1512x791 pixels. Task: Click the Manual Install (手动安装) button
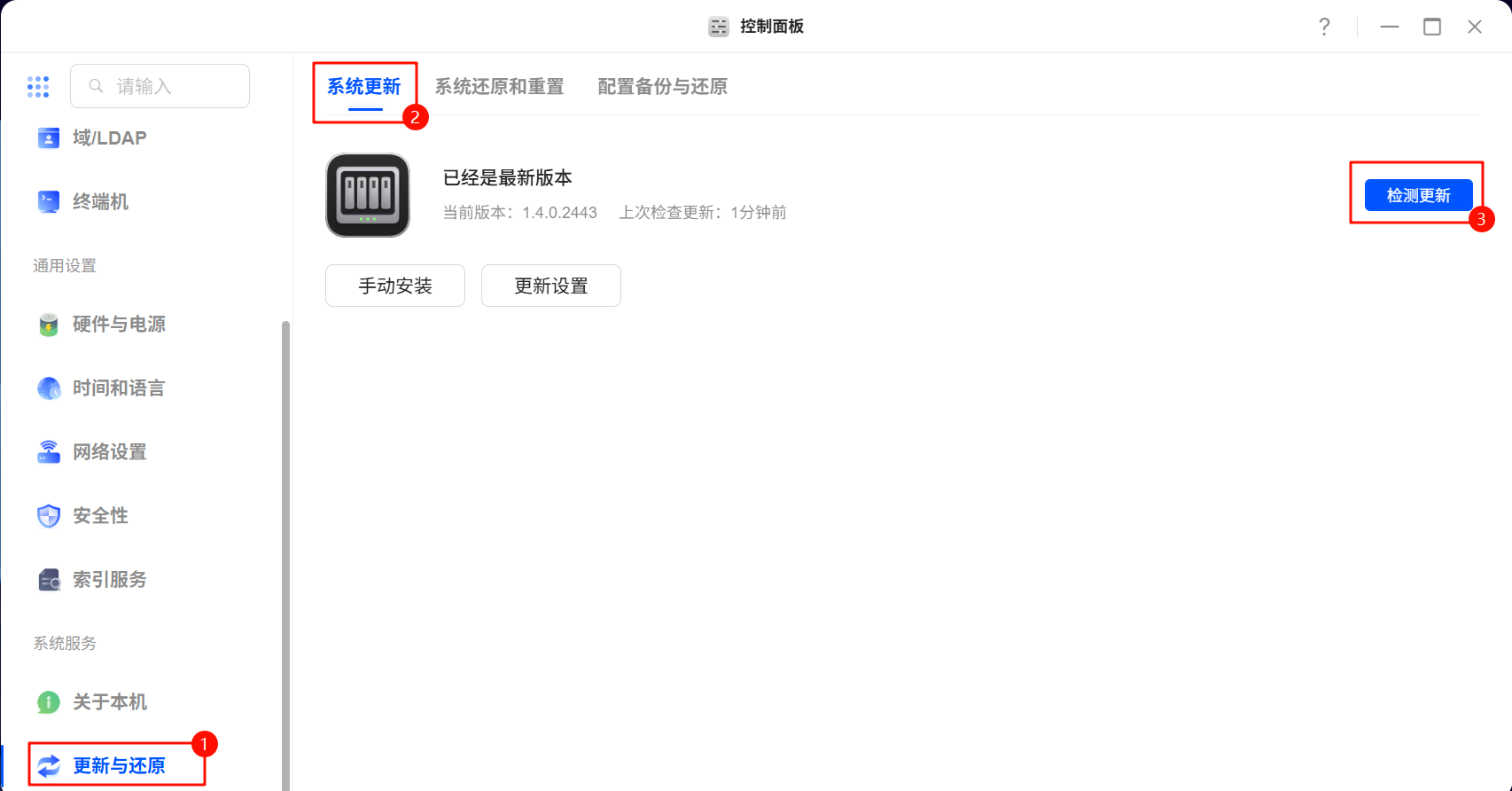tap(395, 286)
